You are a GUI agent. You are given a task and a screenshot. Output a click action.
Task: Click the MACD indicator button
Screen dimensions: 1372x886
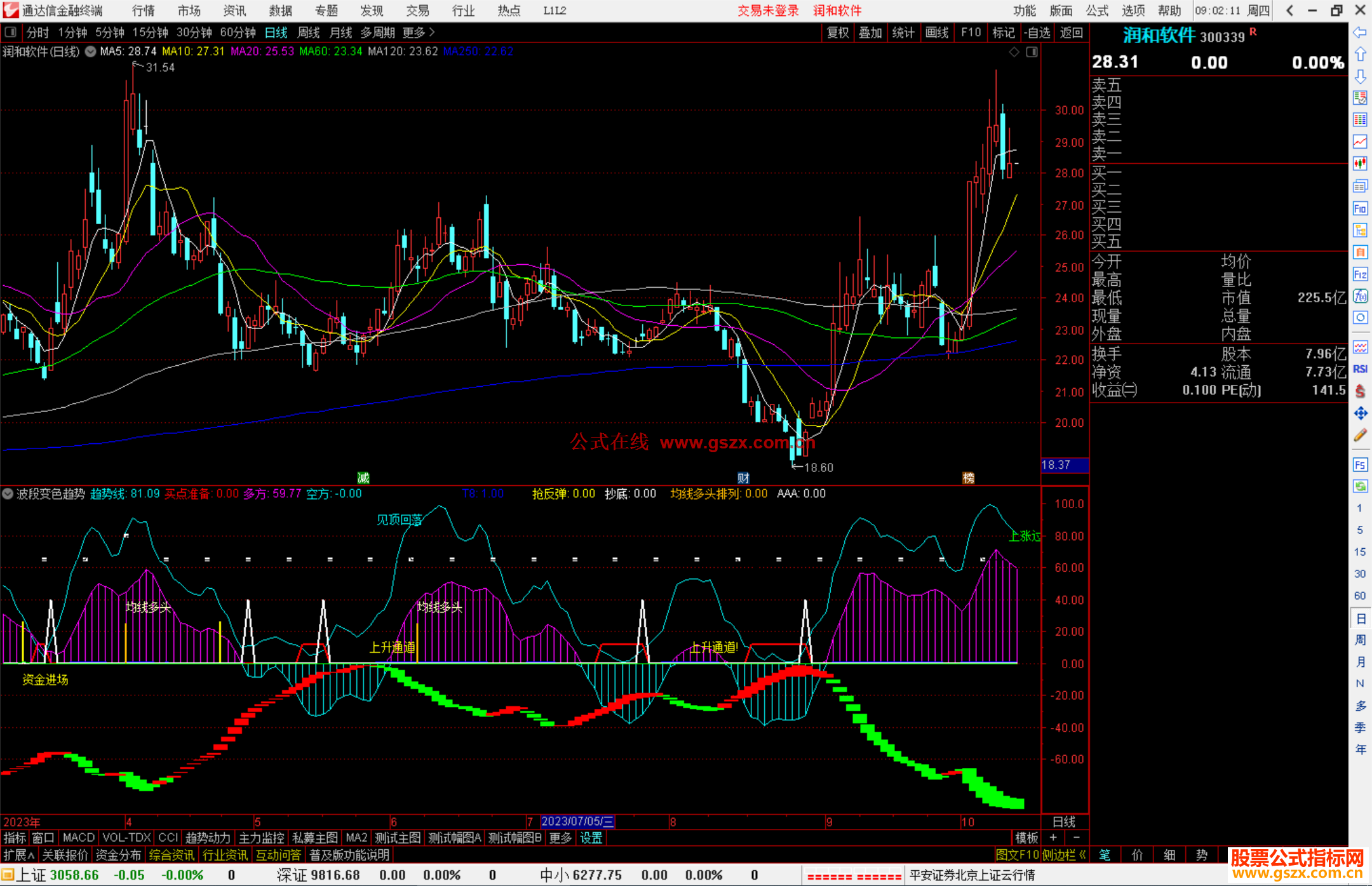tap(78, 838)
